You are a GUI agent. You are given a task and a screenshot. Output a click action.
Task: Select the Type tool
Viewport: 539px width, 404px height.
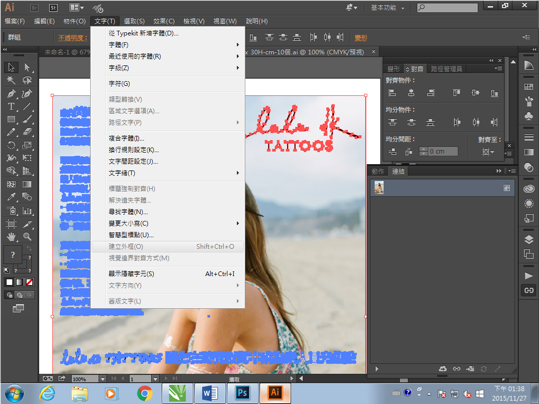click(11, 107)
